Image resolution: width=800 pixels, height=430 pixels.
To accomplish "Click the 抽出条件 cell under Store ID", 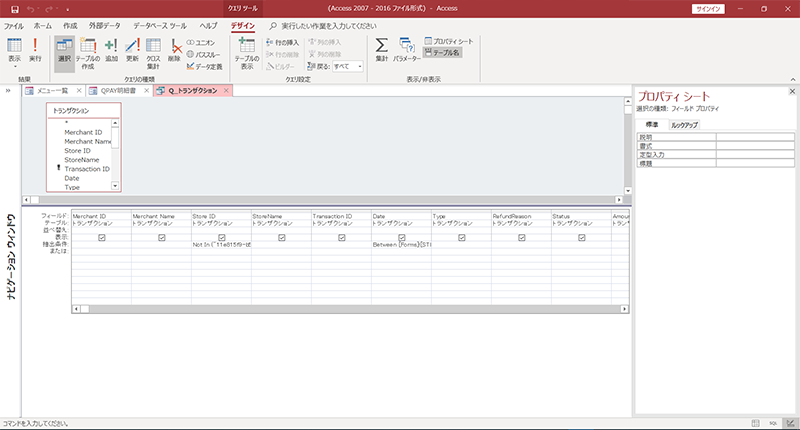I will point(221,244).
